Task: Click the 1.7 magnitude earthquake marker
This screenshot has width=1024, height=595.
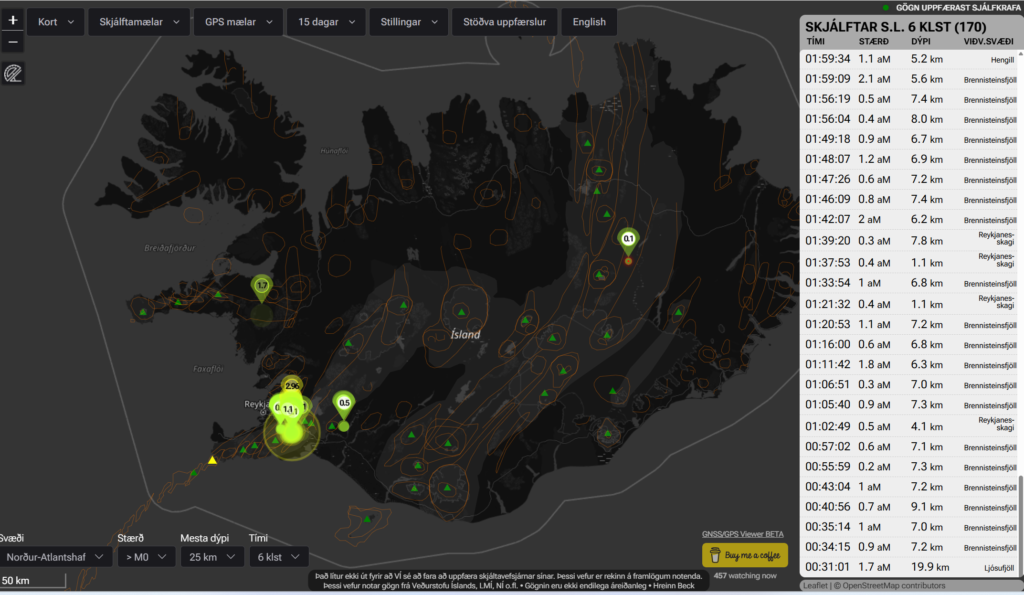Action: pyautogui.click(x=261, y=287)
